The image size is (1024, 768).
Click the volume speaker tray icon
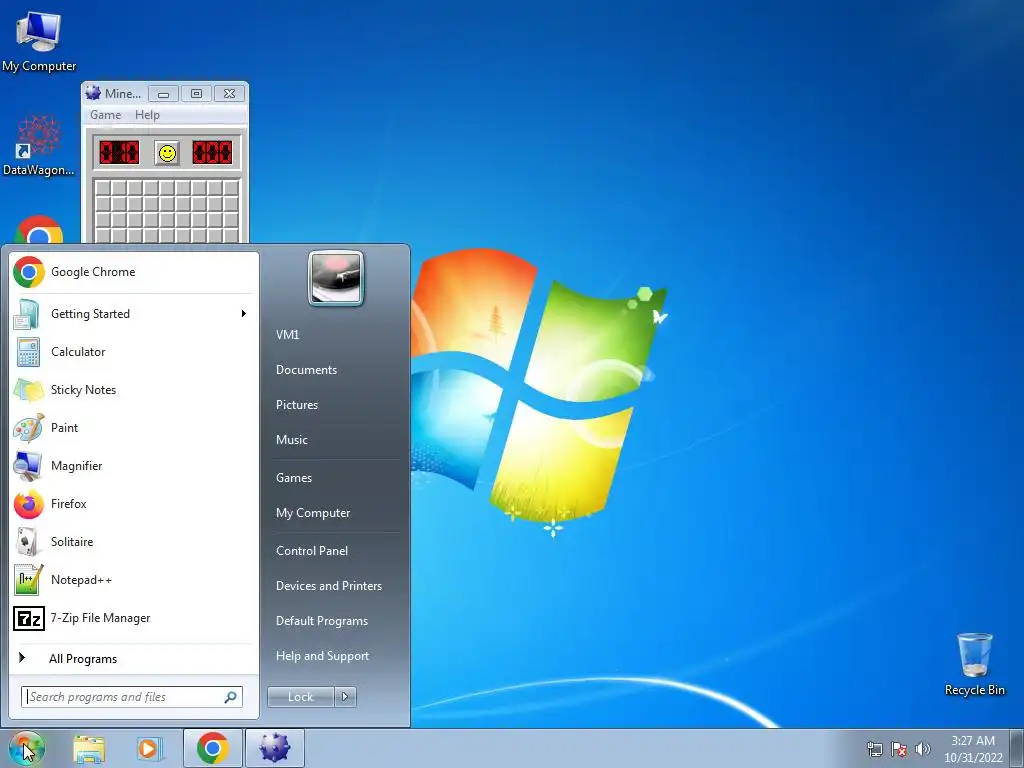(x=922, y=749)
